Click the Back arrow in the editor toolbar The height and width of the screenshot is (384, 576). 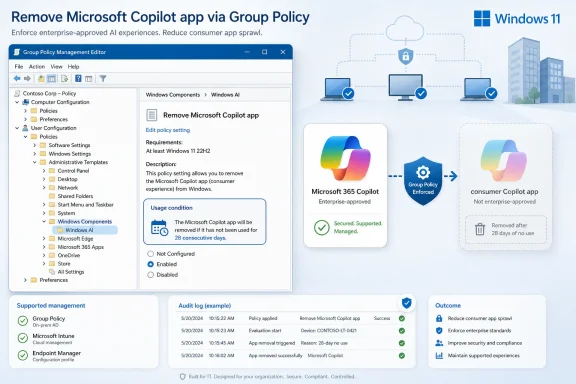[x=17, y=78]
